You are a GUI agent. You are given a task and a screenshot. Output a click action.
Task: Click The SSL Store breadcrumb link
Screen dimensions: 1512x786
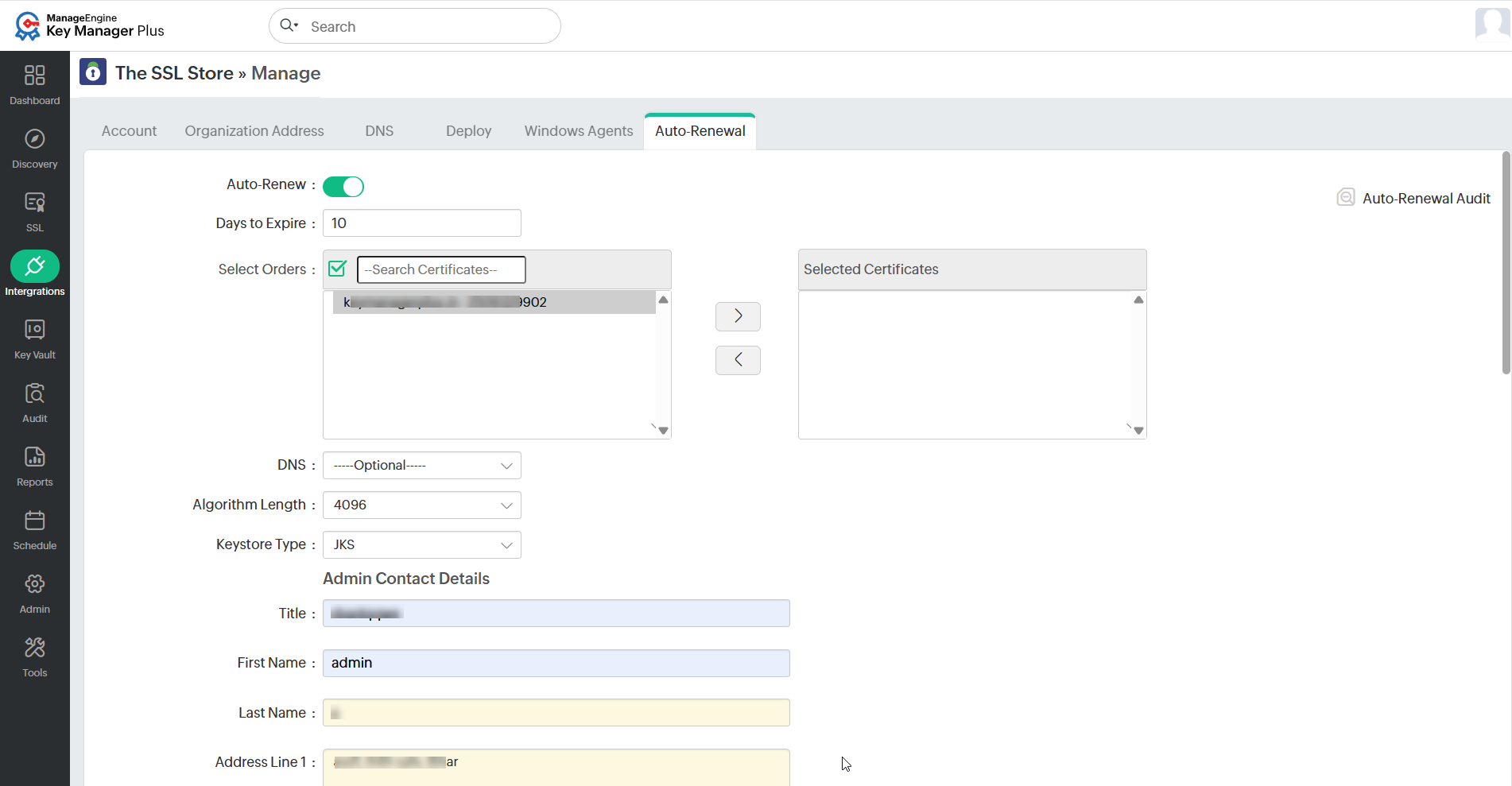tap(174, 73)
